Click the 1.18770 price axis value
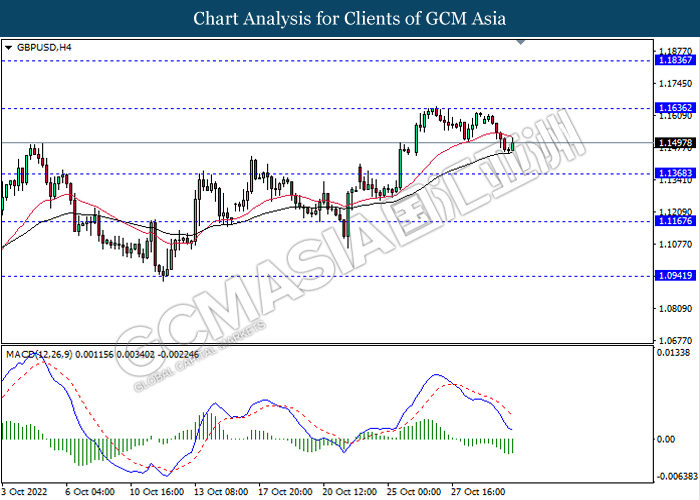The image size is (700, 500). [675, 51]
